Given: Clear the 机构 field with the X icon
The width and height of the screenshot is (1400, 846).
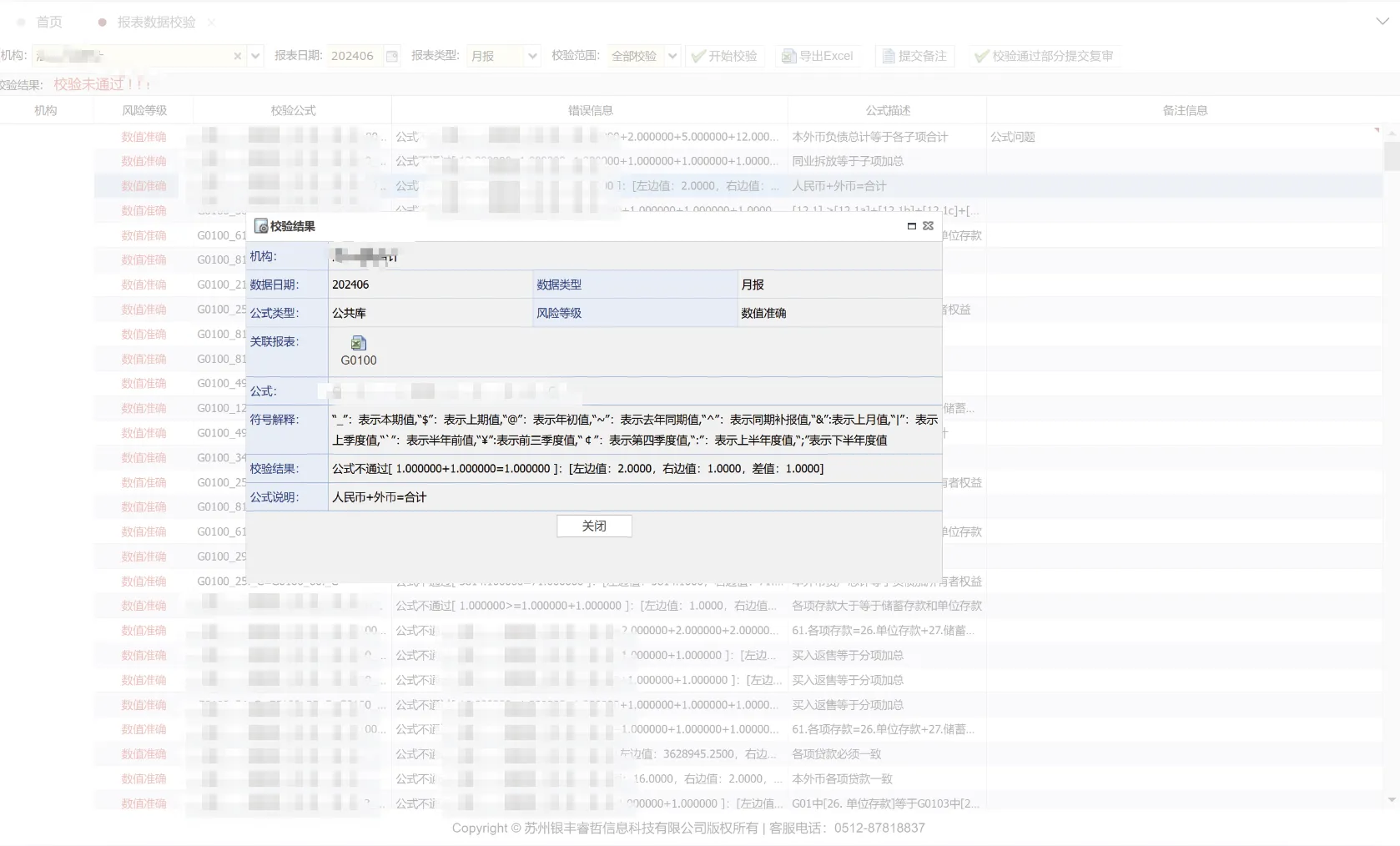Looking at the screenshot, I should [238, 56].
